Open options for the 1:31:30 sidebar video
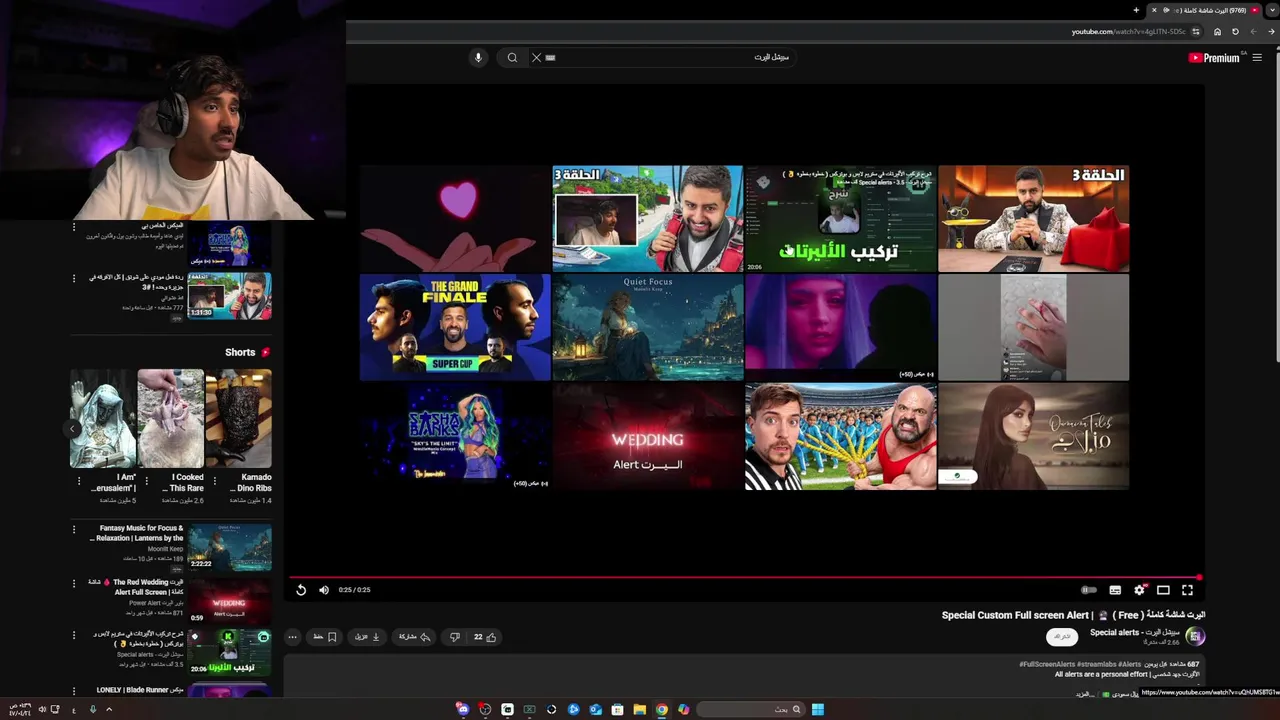Viewport: 1280px width, 720px height. point(74,278)
